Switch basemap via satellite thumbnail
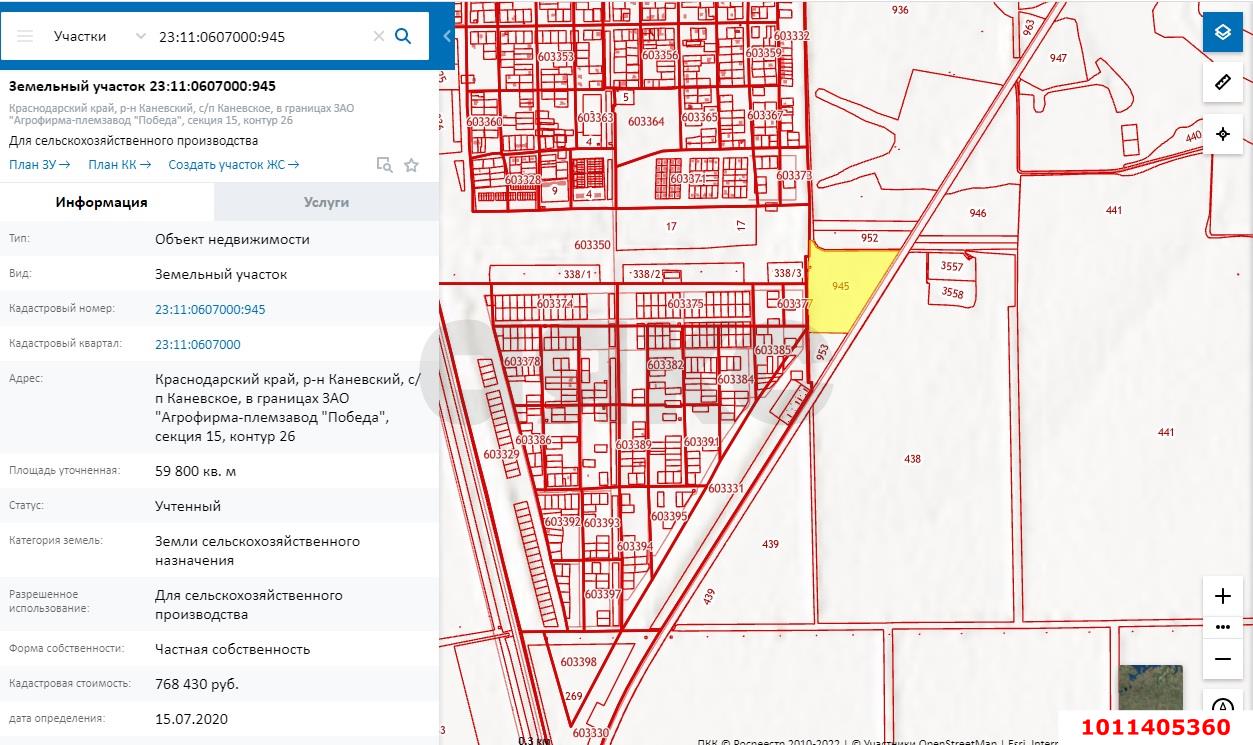Screen dimensions: 1253x745 click(1150, 690)
